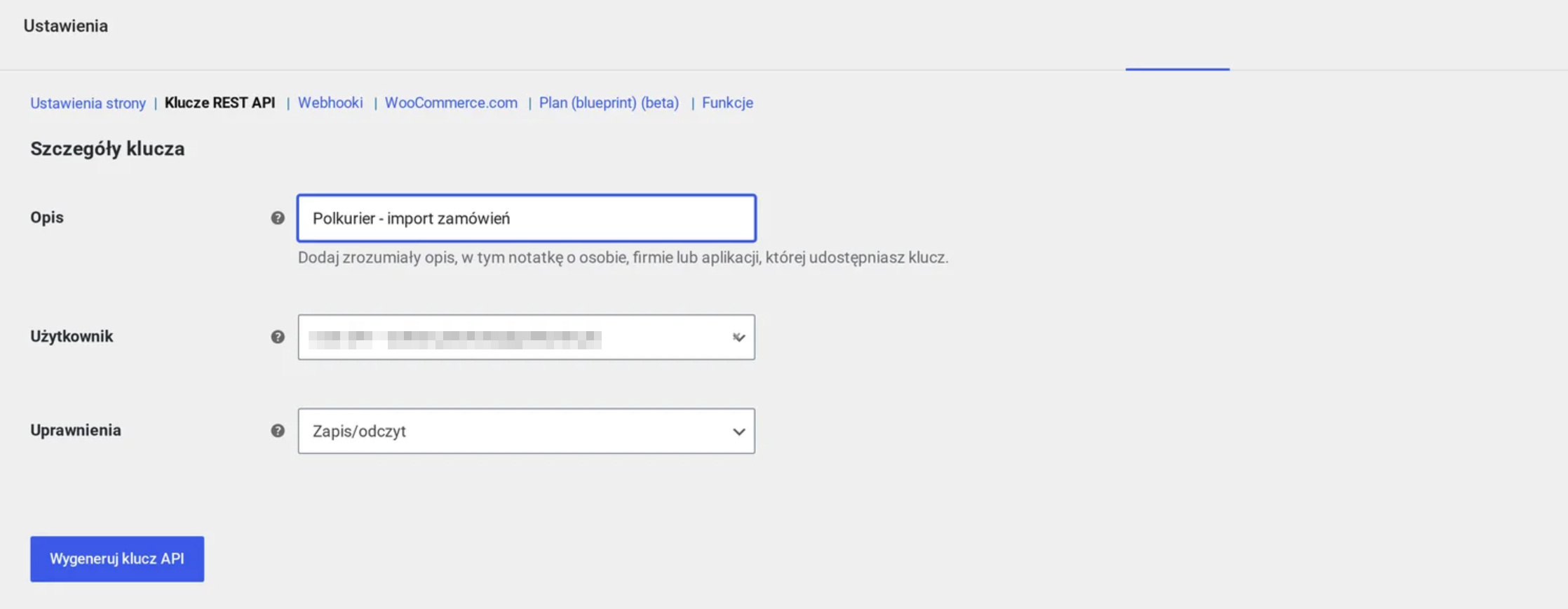Focus the Opis description input field
The width and height of the screenshot is (1568, 609).
click(x=527, y=218)
